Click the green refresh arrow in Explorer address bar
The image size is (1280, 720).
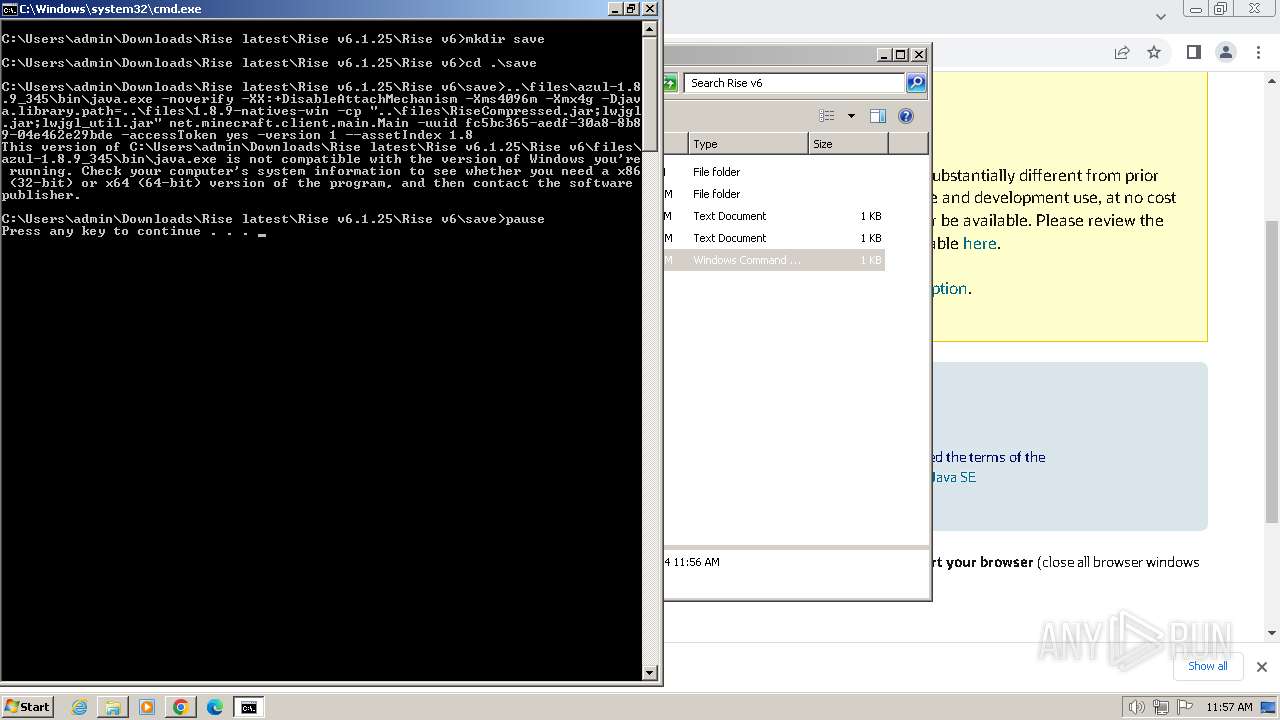[x=670, y=83]
